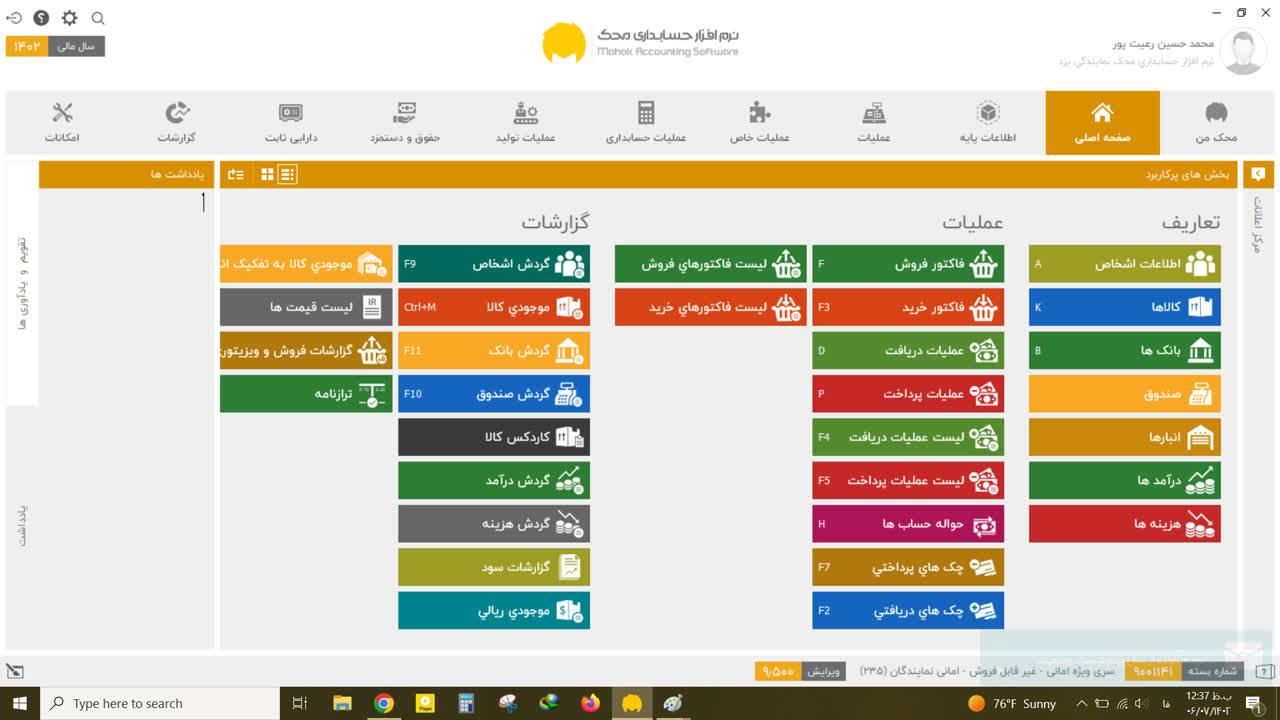
Task: Open the عملیات menu tab
Action: [x=874, y=123]
